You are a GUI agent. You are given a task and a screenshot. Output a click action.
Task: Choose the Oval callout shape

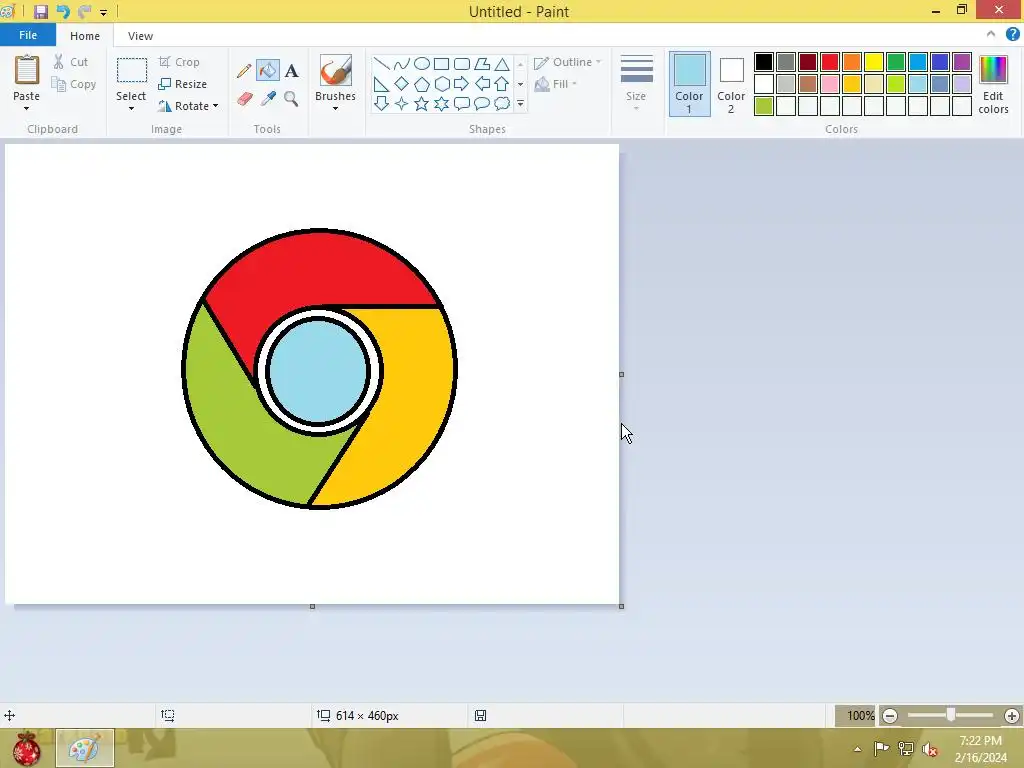(482, 103)
